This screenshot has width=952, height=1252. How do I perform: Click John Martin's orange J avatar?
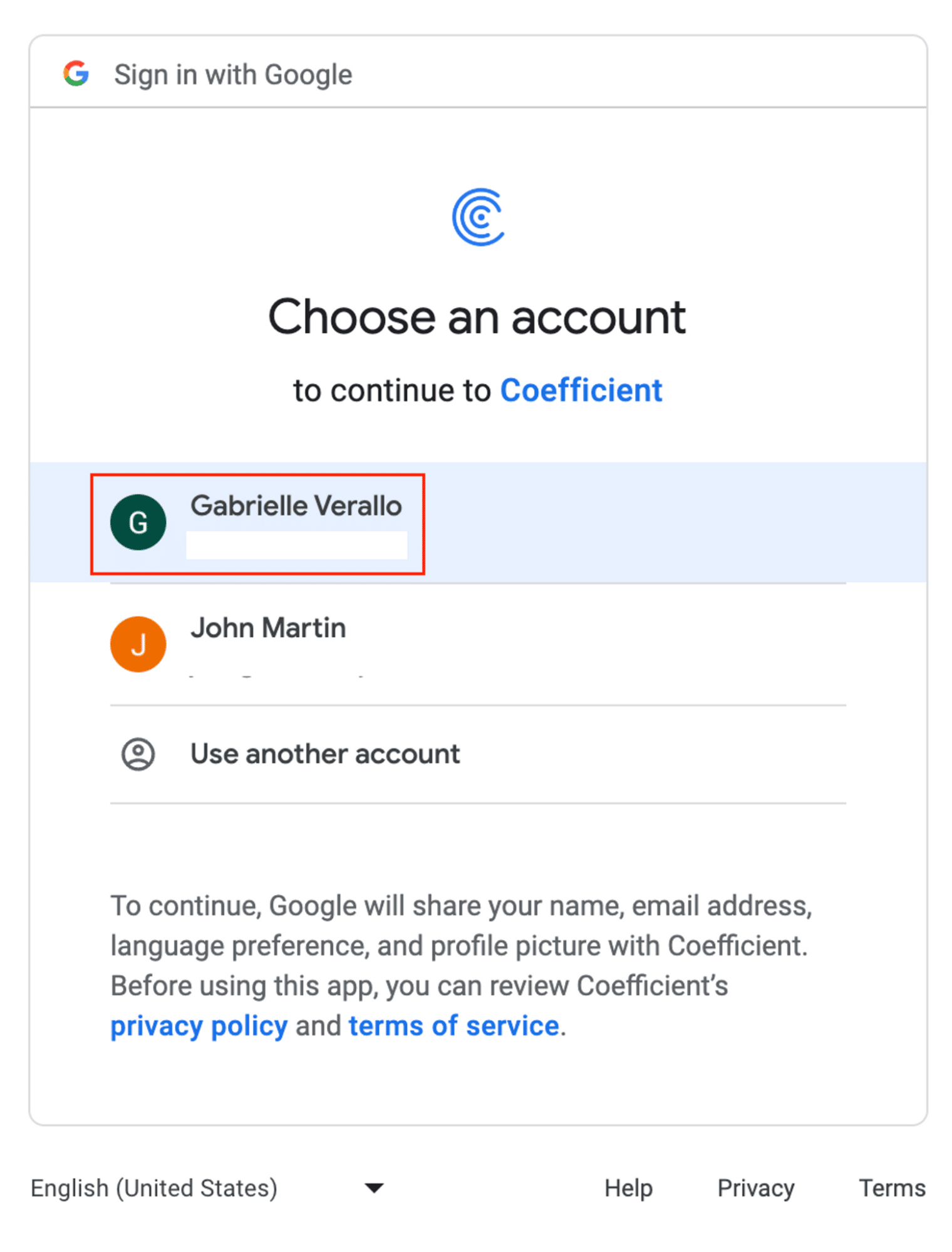pos(138,644)
